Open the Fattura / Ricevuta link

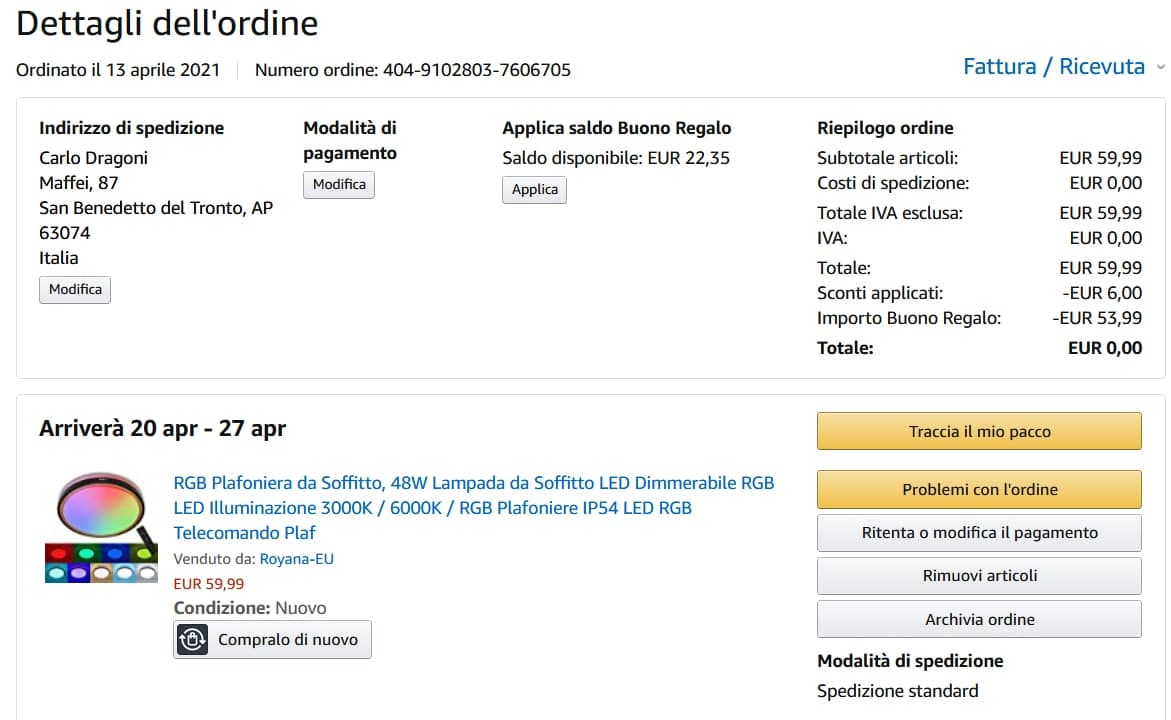pos(1053,67)
